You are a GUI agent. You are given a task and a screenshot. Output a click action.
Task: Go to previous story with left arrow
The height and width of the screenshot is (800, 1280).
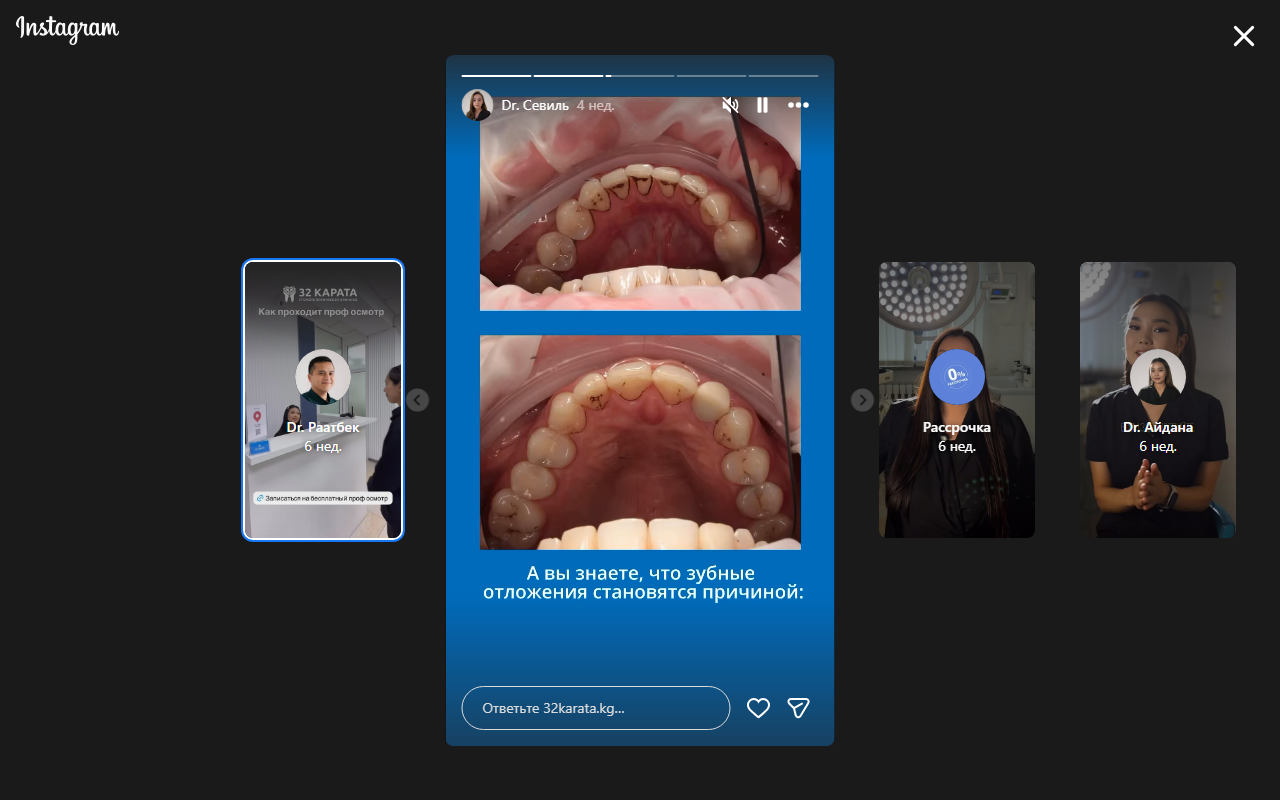click(418, 400)
